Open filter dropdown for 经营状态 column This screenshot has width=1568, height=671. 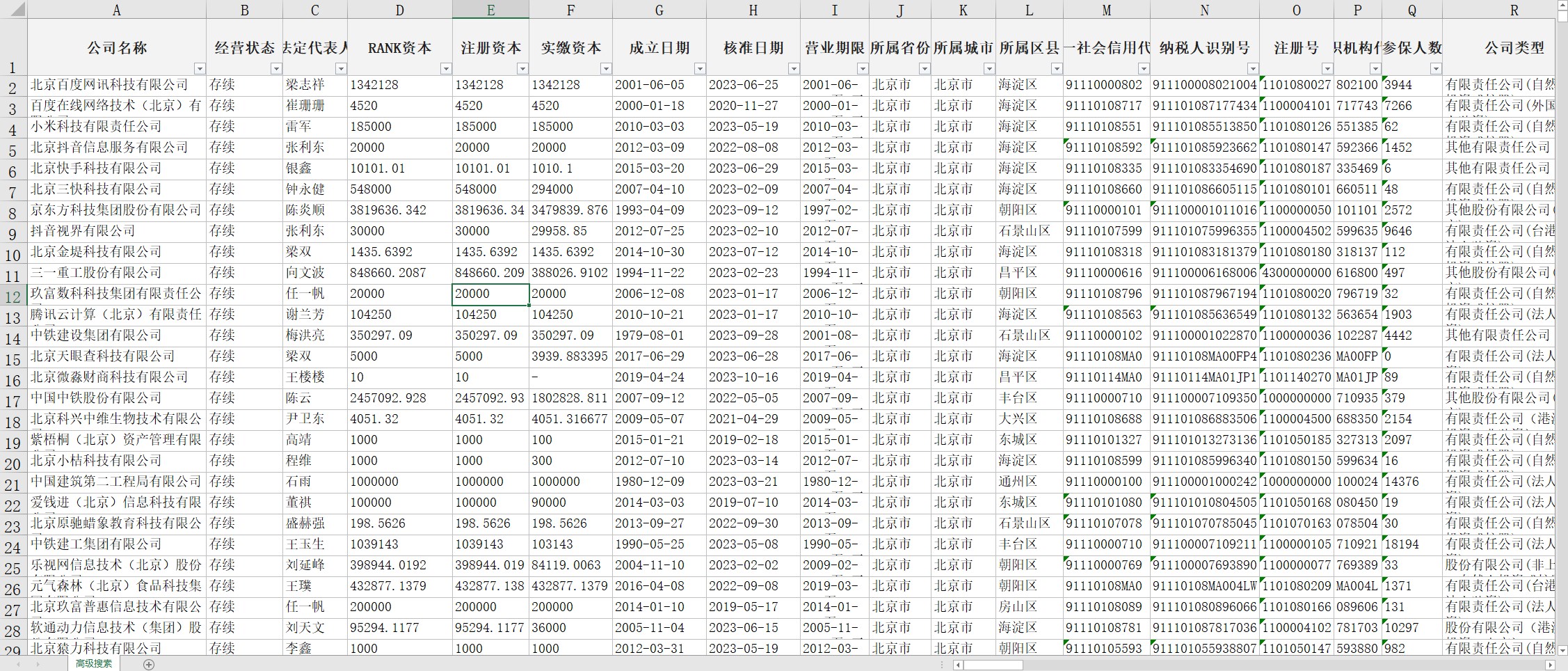(276, 68)
